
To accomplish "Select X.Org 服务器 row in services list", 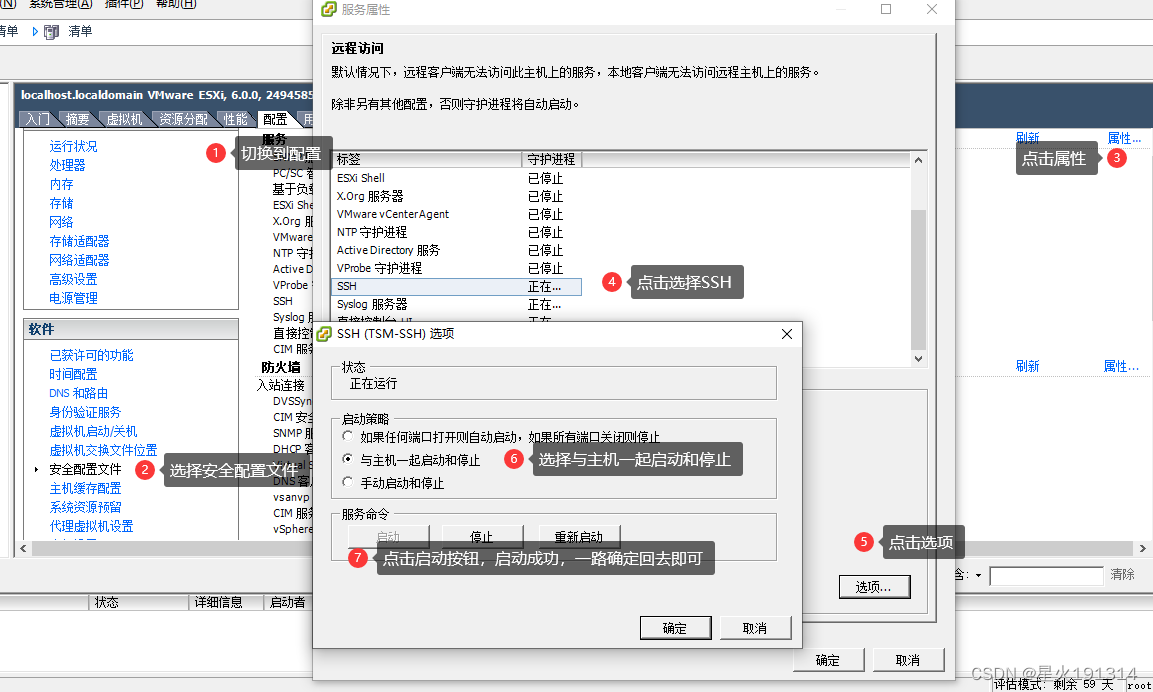I will (x=457, y=196).
